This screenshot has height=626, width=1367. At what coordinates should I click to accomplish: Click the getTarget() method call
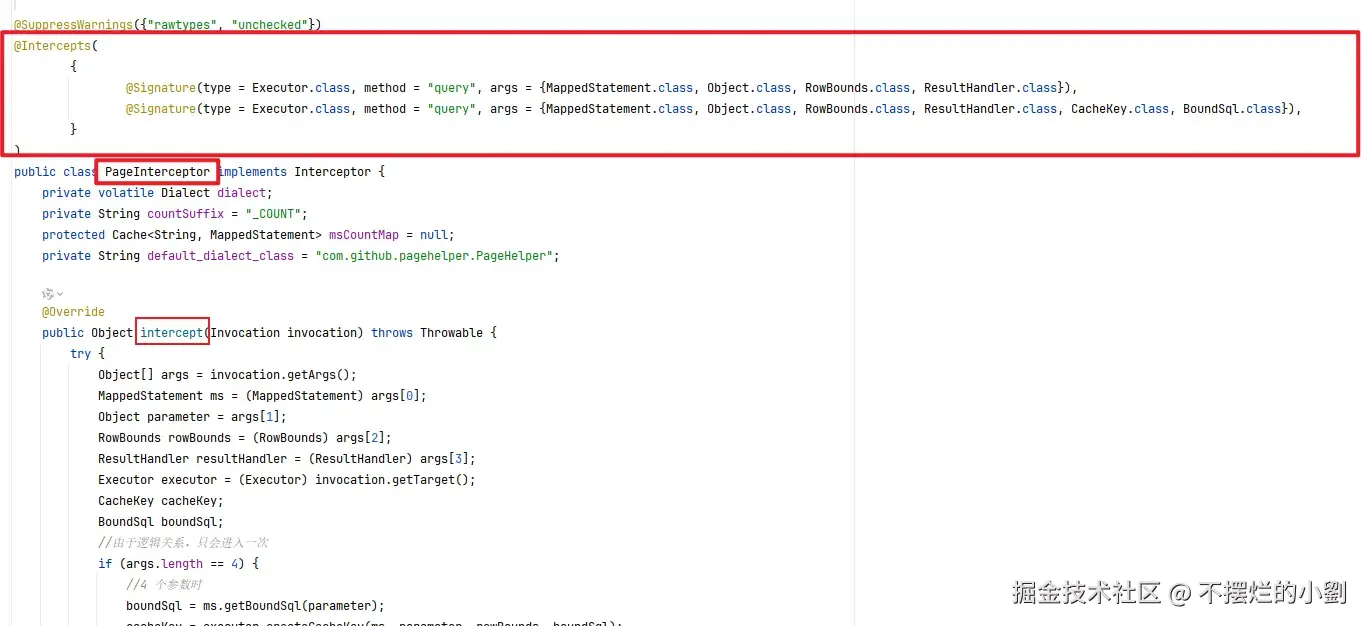[430, 480]
